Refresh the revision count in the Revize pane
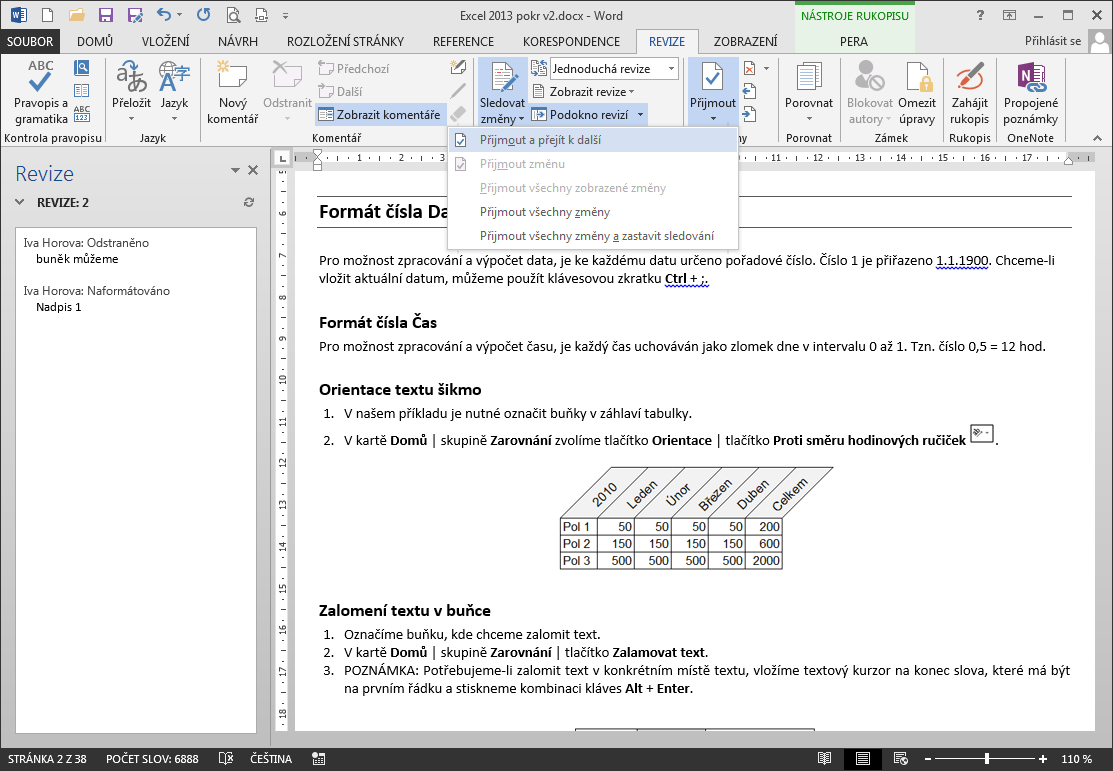The image size is (1113, 771). (248, 202)
